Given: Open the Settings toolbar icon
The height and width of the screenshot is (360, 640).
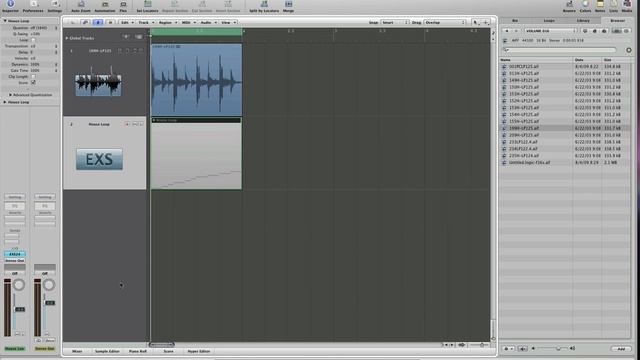Looking at the screenshot, I should [x=54, y=6].
